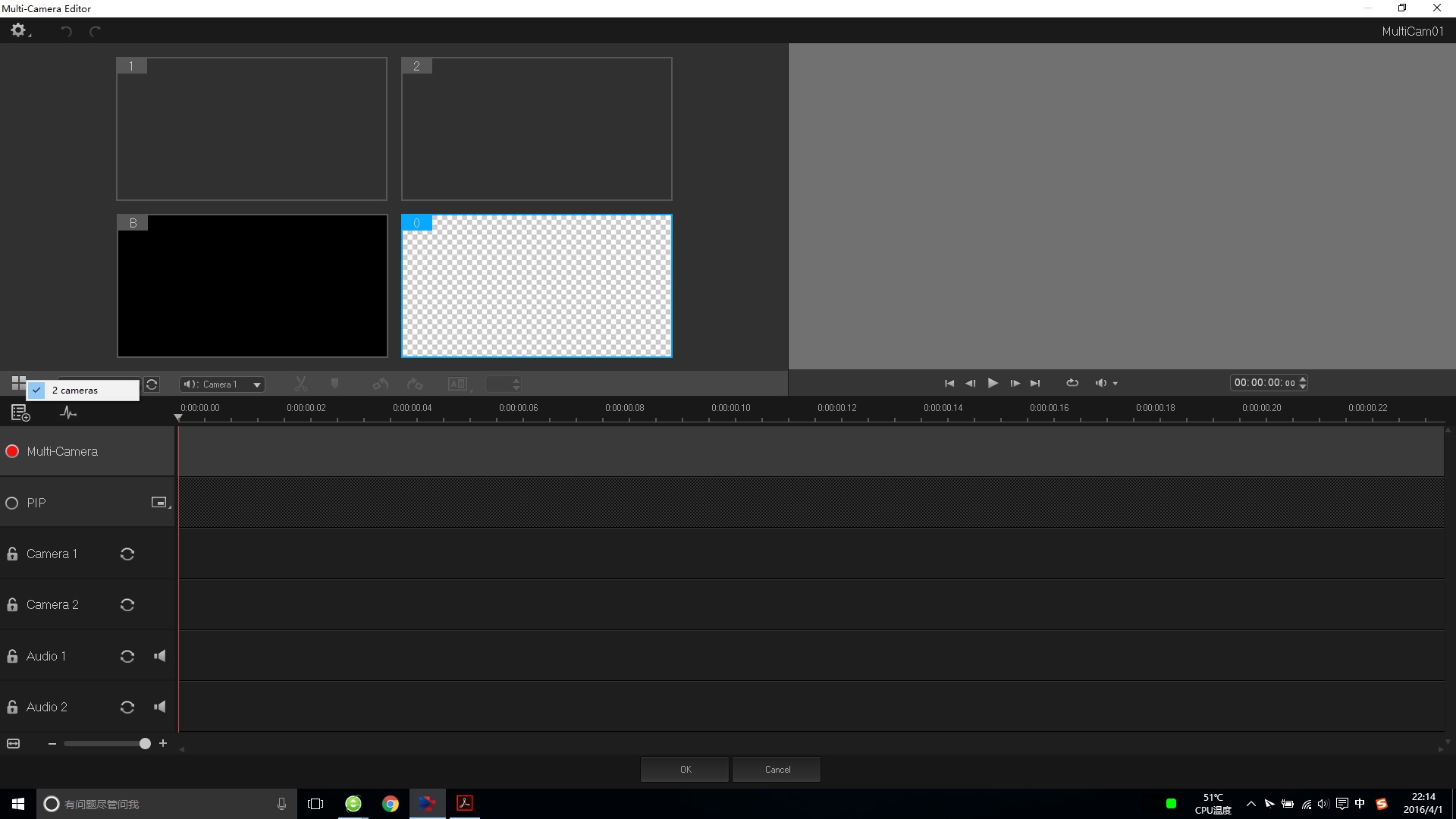The height and width of the screenshot is (819, 1456).
Task: Expand the preview volume dropdown arrow
Action: pos(1116,384)
